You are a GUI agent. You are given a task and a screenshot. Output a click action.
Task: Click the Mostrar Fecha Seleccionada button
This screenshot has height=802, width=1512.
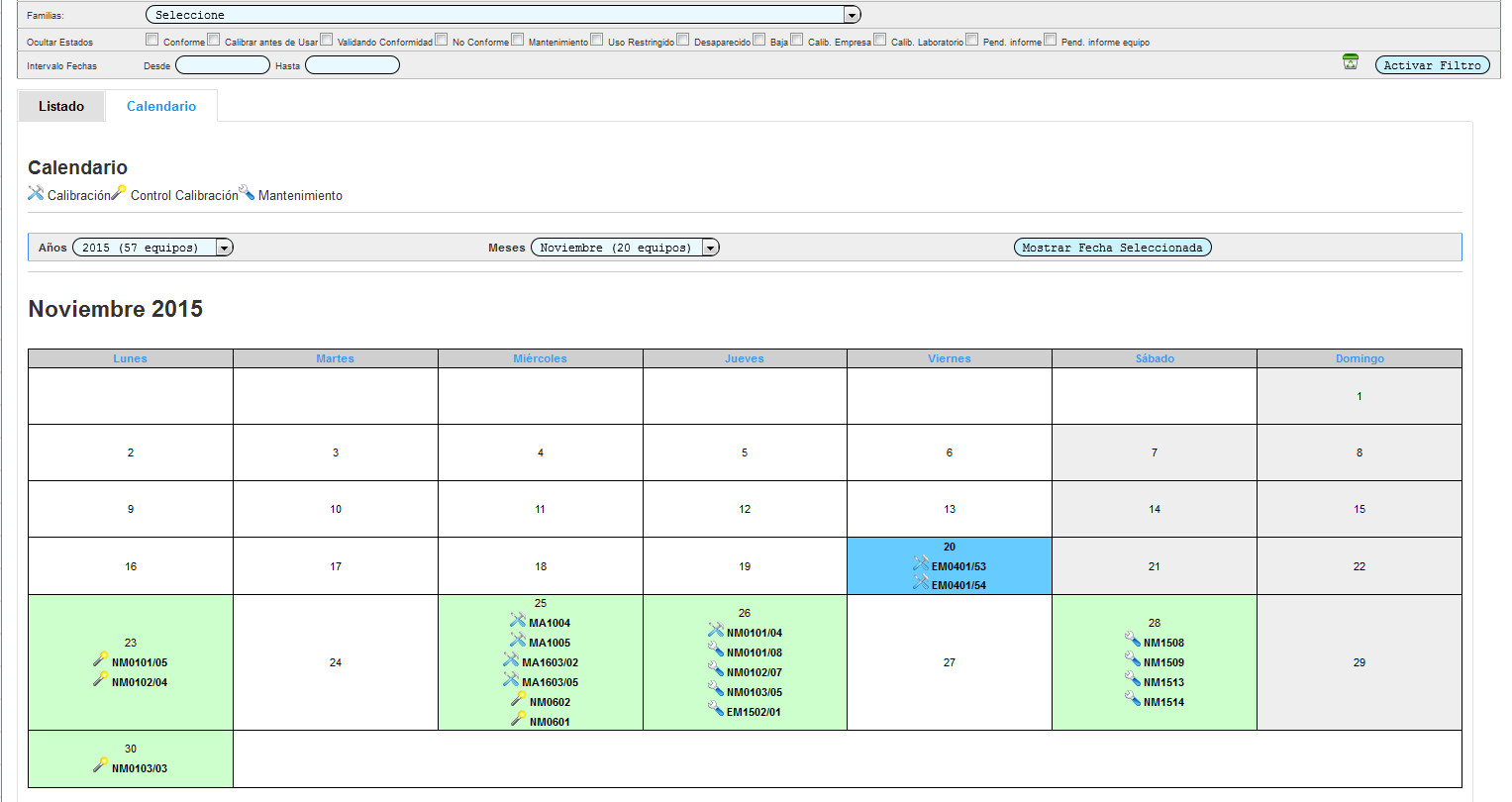[1112, 248]
